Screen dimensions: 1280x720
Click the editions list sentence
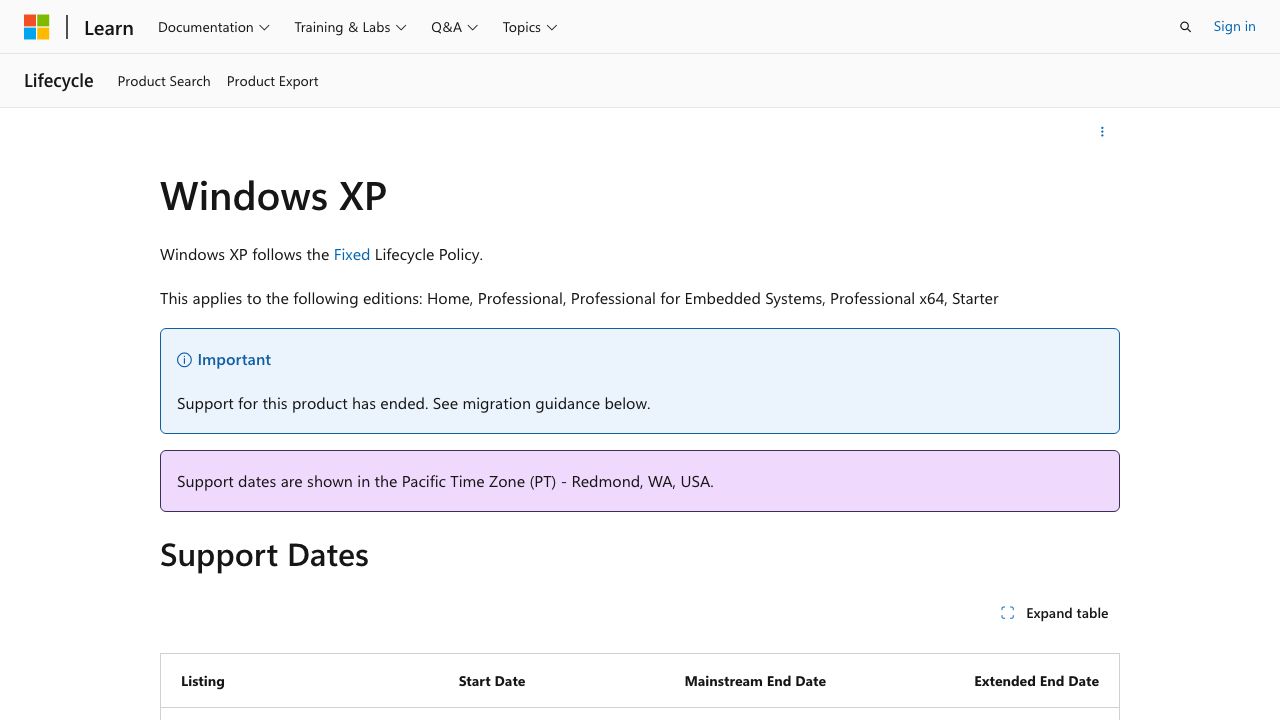[x=579, y=298]
